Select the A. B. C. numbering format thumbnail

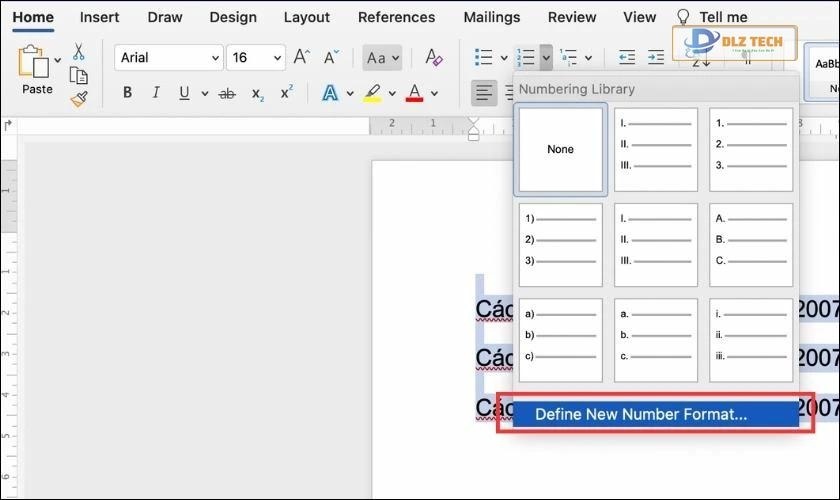(x=750, y=245)
